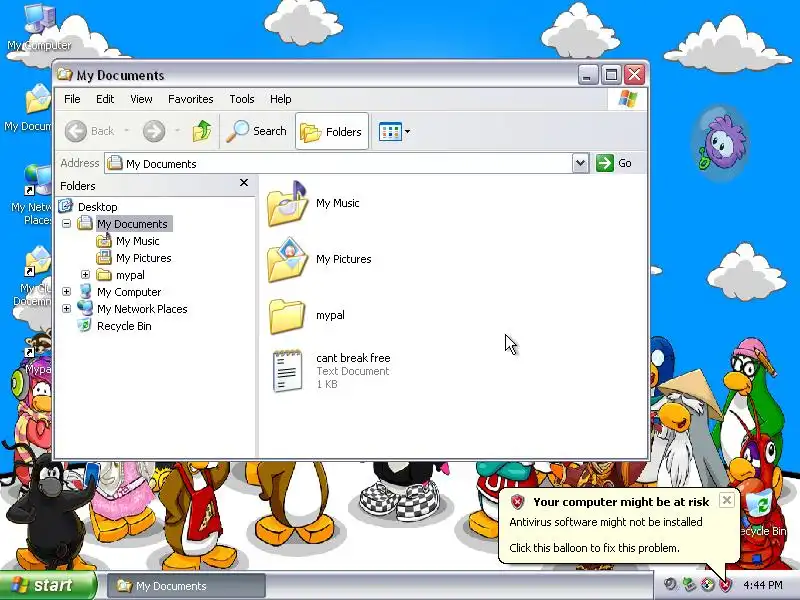Screen dimensions: 800x600
Task: Click the Back arrow button
Action: 76,131
